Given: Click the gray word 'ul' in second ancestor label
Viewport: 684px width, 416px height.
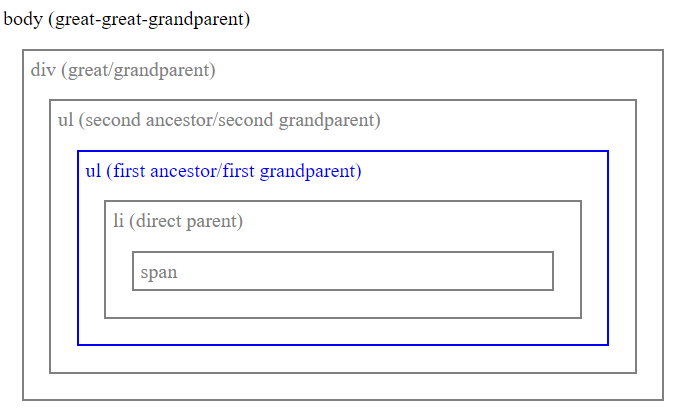Looking at the screenshot, I should point(66,120).
